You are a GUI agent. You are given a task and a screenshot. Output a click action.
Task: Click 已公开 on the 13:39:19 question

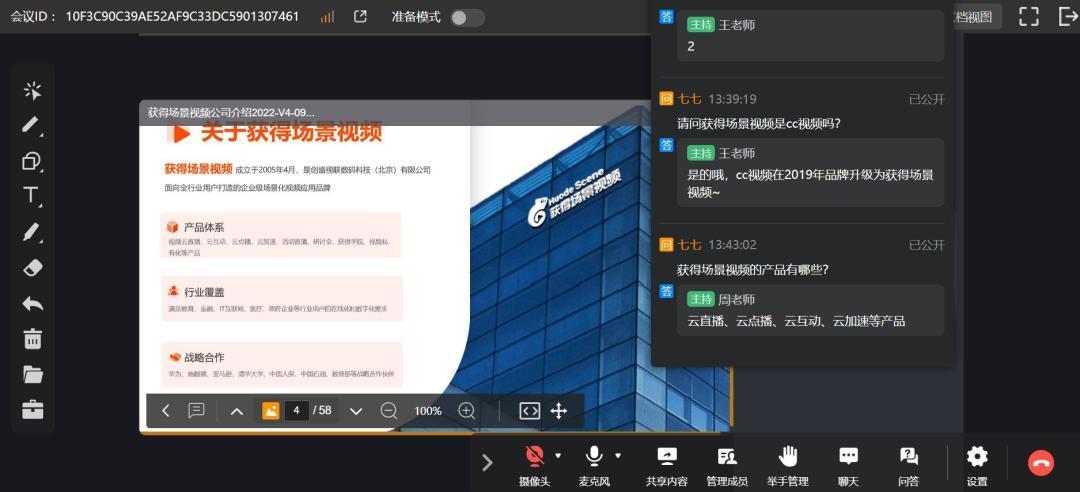pos(926,99)
